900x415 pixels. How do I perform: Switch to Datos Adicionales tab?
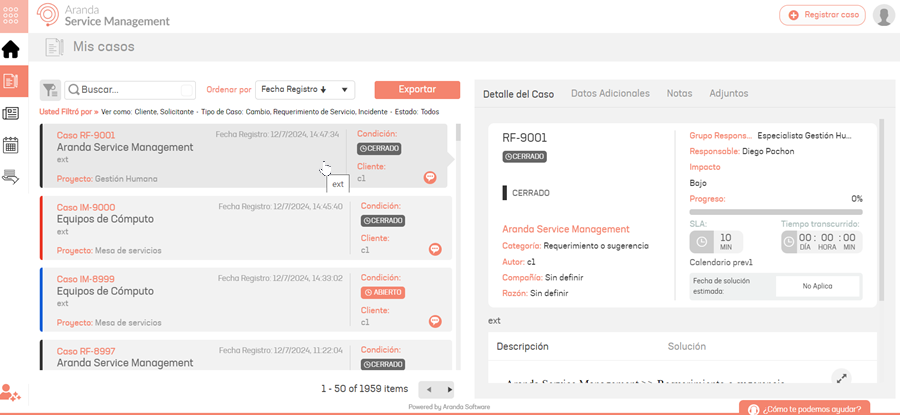pos(610,93)
